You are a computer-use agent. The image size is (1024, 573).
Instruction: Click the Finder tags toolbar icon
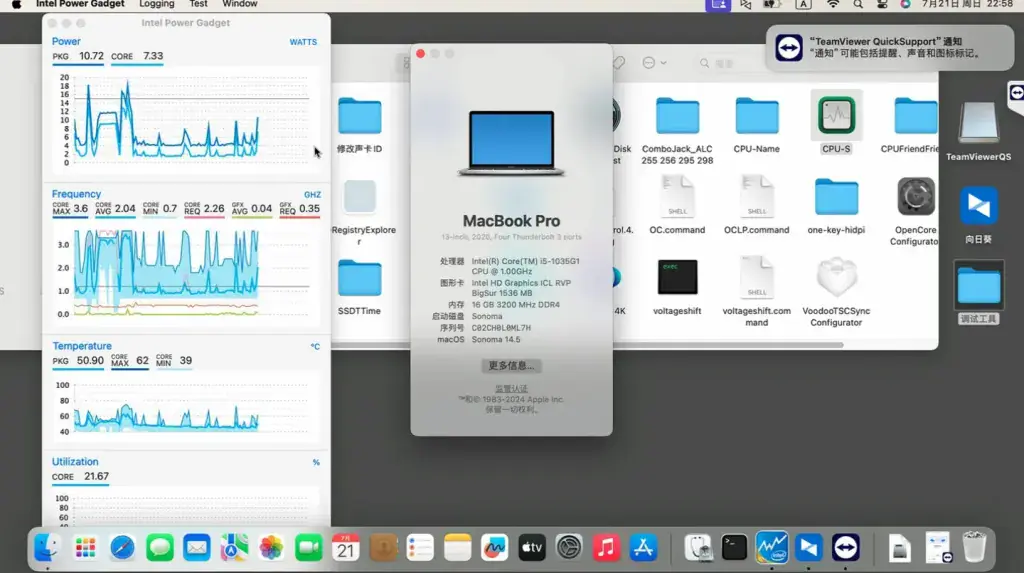[618, 63]
